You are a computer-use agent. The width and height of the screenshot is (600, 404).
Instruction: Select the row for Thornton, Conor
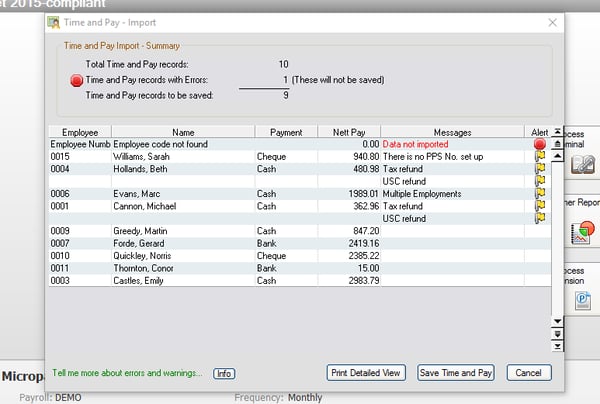[300, 268]
